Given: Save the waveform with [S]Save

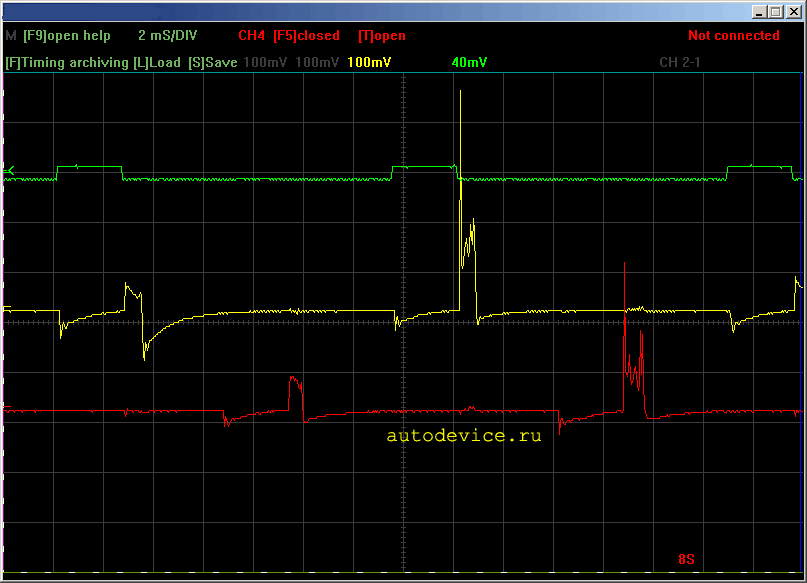Looking at the screenshot, I should click(x=213, y=63).
